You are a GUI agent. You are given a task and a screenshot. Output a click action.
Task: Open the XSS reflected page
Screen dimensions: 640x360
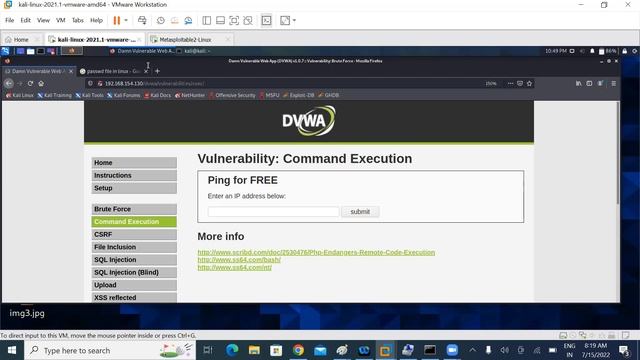(134, 298)
